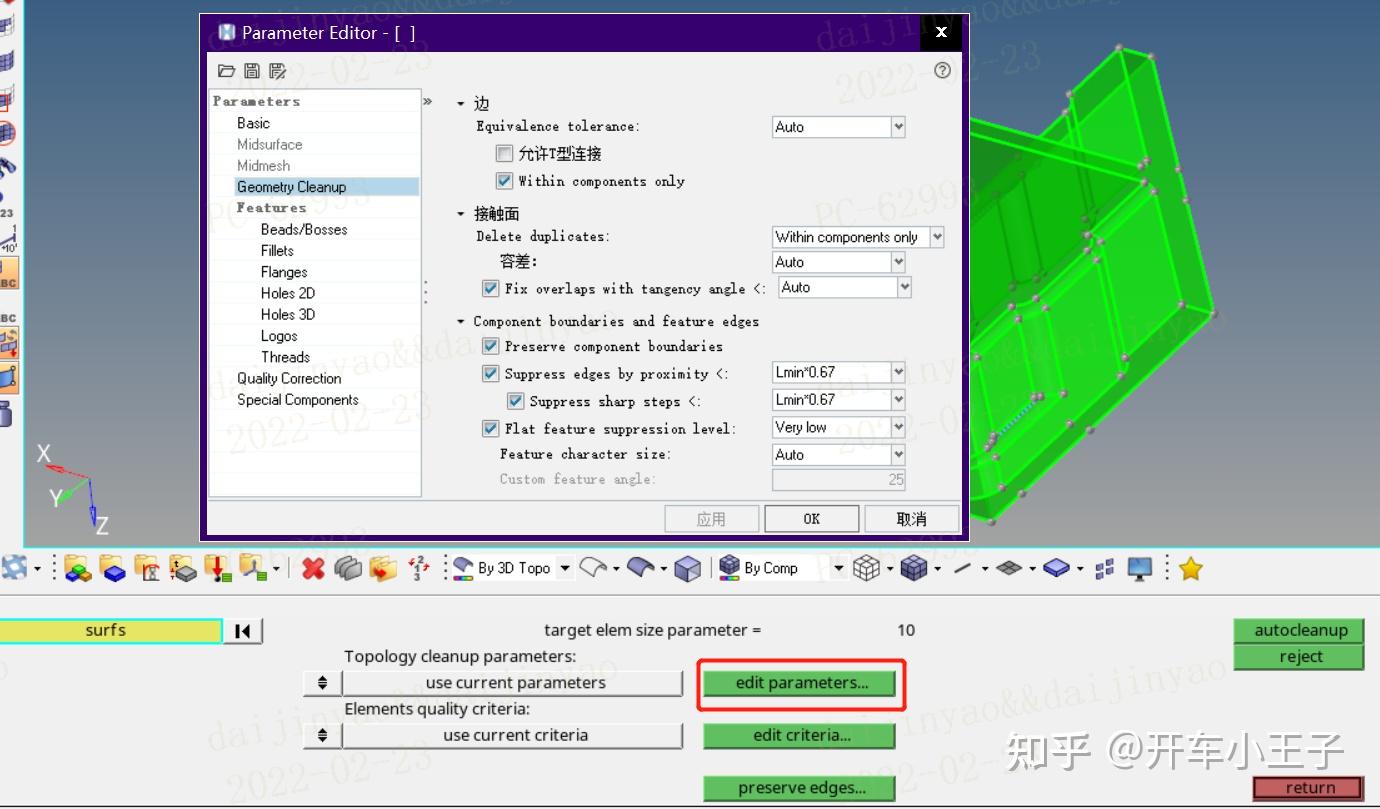Open Suppress sharp steps value dropdown

coord(838,399)
